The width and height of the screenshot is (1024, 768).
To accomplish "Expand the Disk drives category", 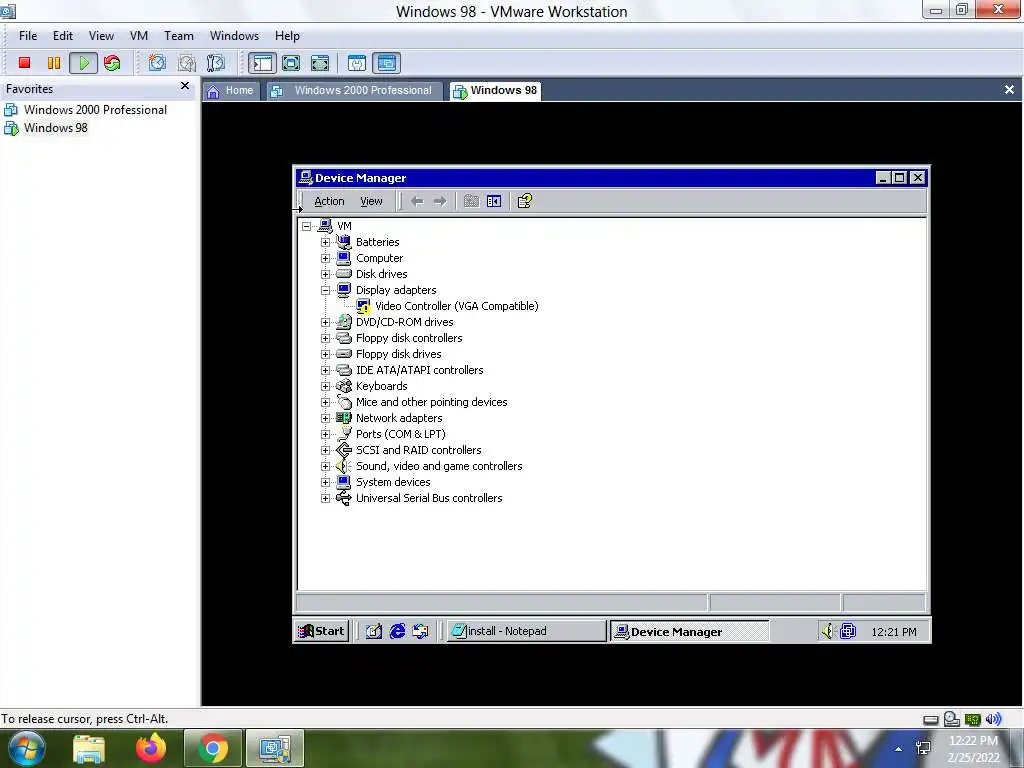I will click(x=325, y=274).
